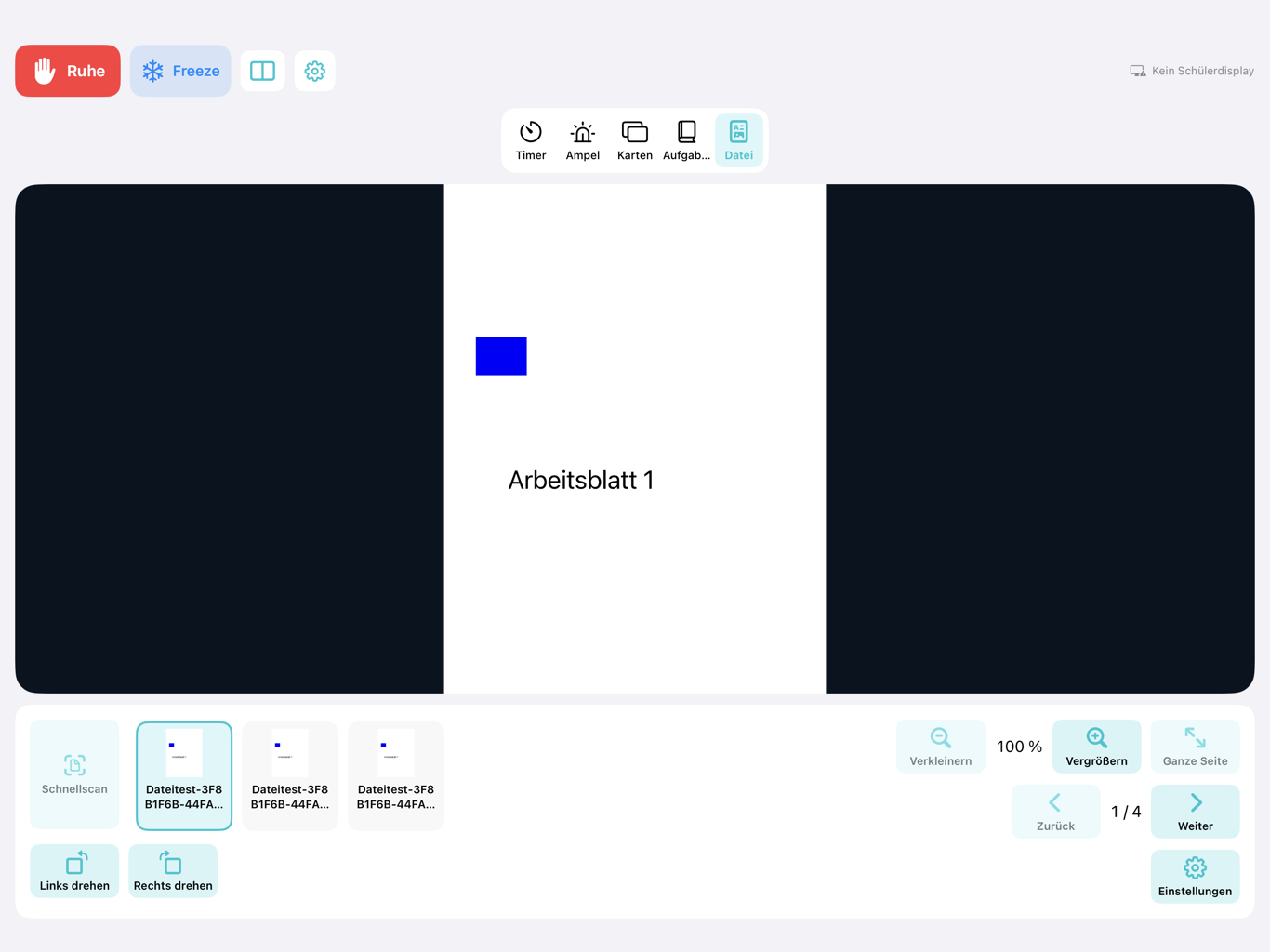Open the Timer tool
The image size is (1270, 952).
pos(531,140)
